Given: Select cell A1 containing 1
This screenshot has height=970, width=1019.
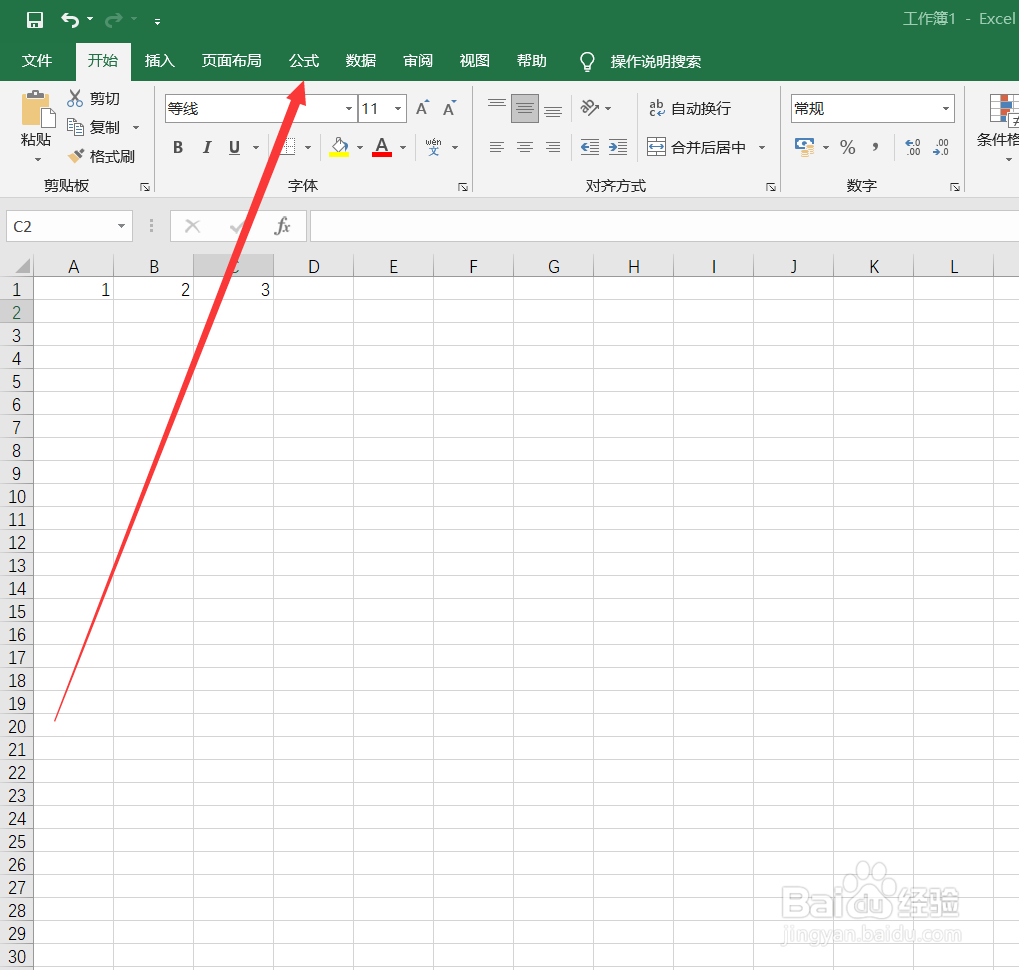Looking at the screenshot, I should click(x=73, y=289).
